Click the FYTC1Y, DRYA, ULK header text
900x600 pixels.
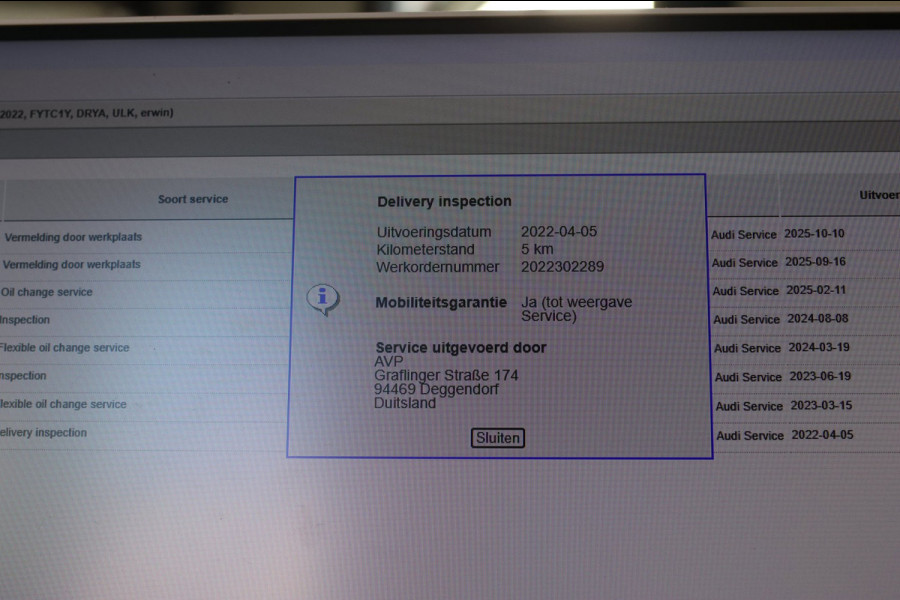82,113
